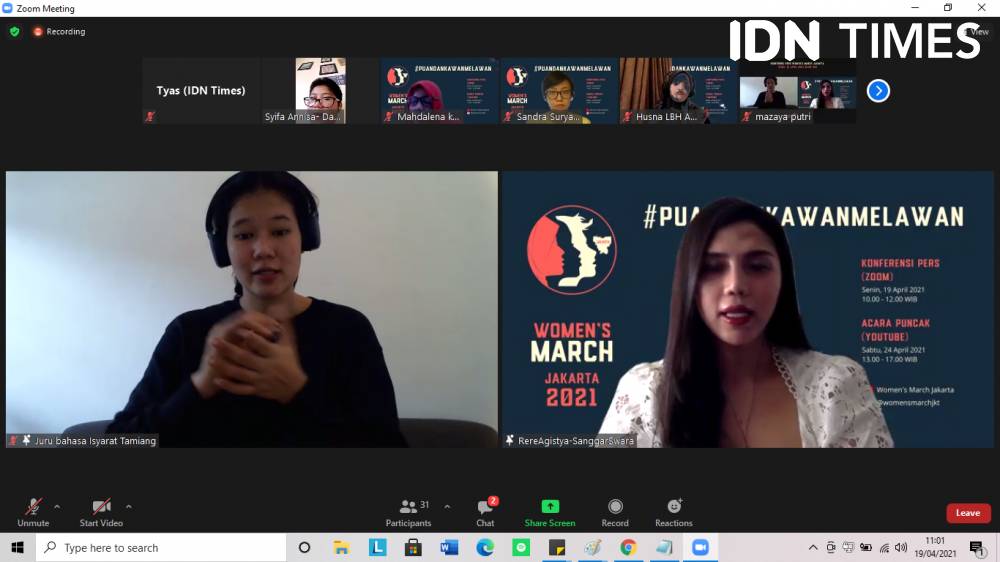Open Microsoft Word from taskbar
The width and height of the screenshot is (1000, 562).
click(449, 547)
